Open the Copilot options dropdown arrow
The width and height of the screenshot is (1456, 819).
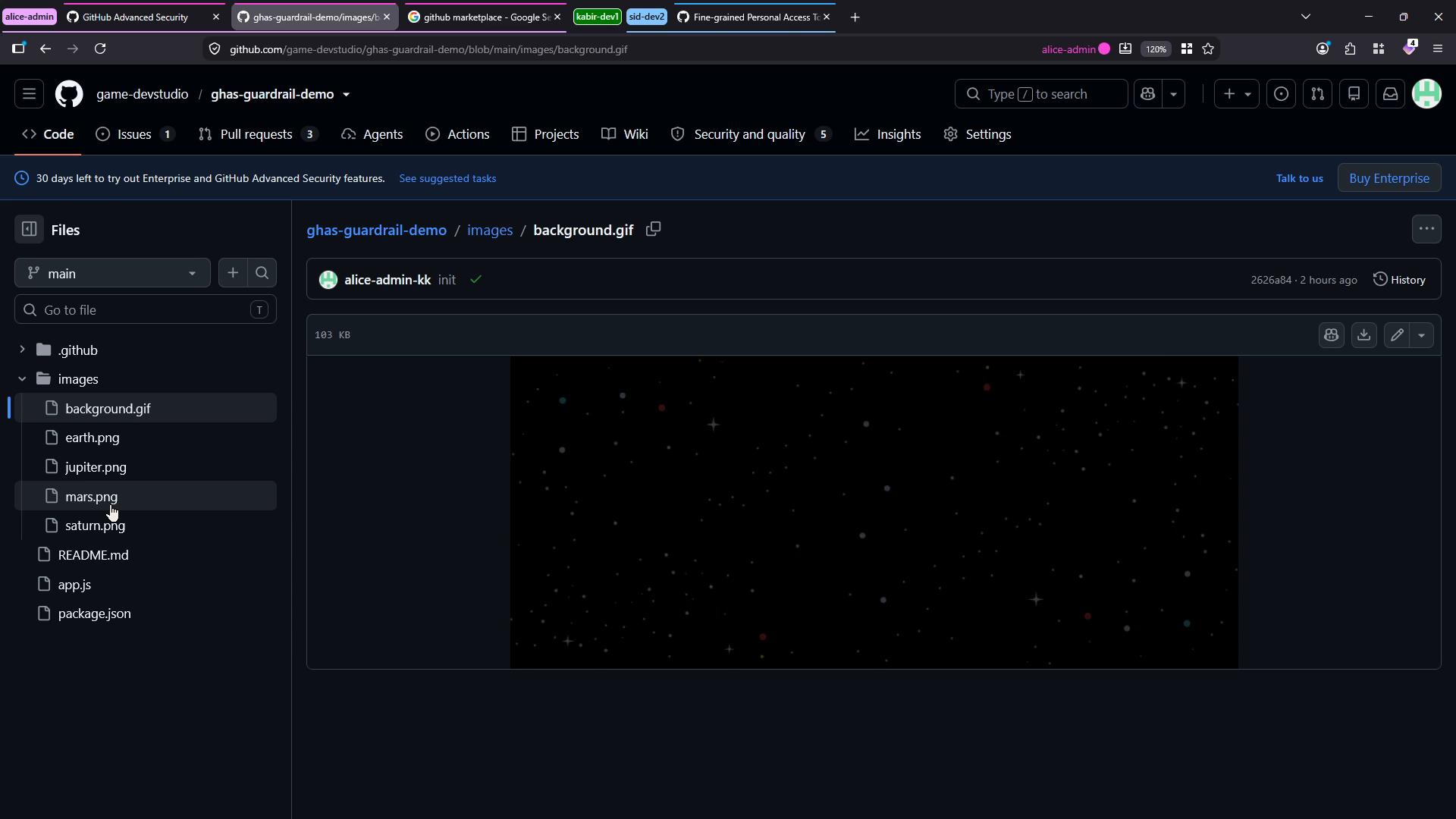tap(1173, 94)
